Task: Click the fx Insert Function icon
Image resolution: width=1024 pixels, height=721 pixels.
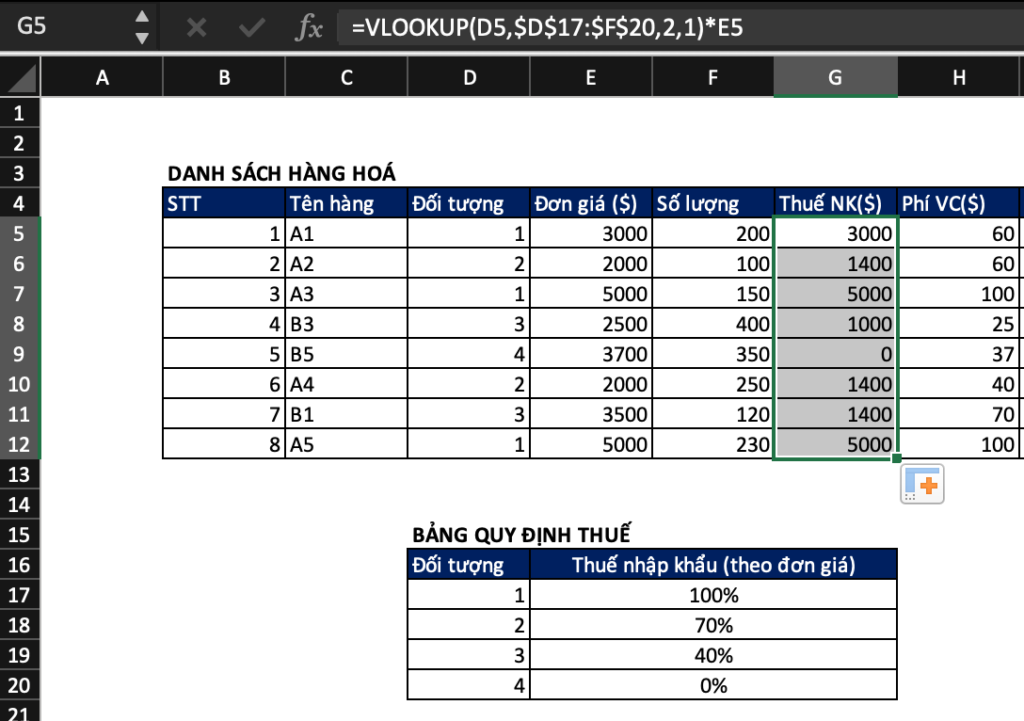Action: (310, 29)
